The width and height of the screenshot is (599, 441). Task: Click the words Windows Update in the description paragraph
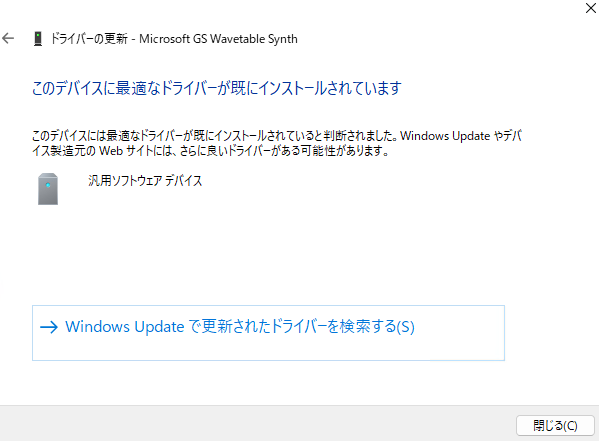coord(445,136)
